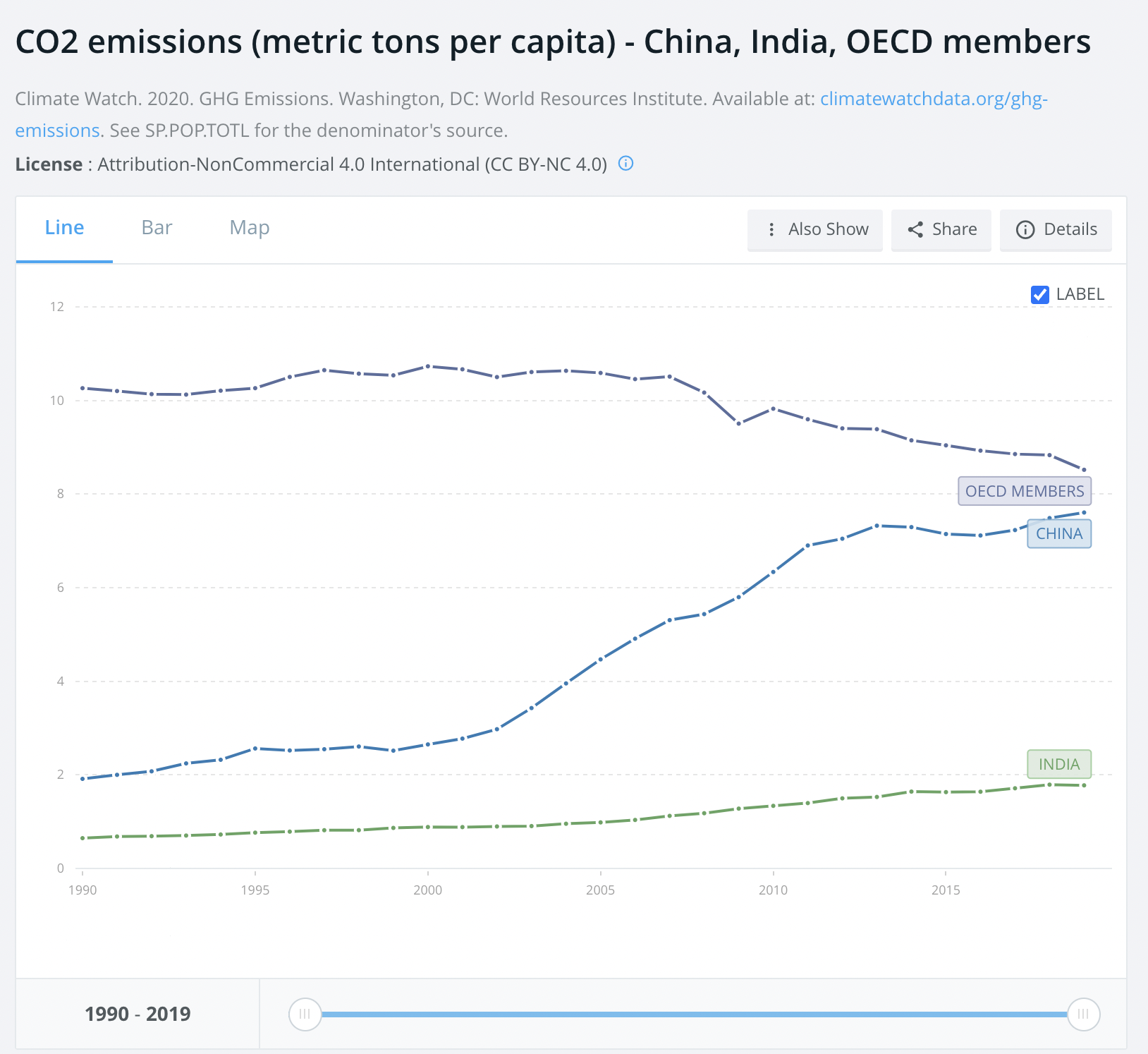1148x1054 pixels.
Task: Click the blue year range slider track
Action: coord(694,1014)
